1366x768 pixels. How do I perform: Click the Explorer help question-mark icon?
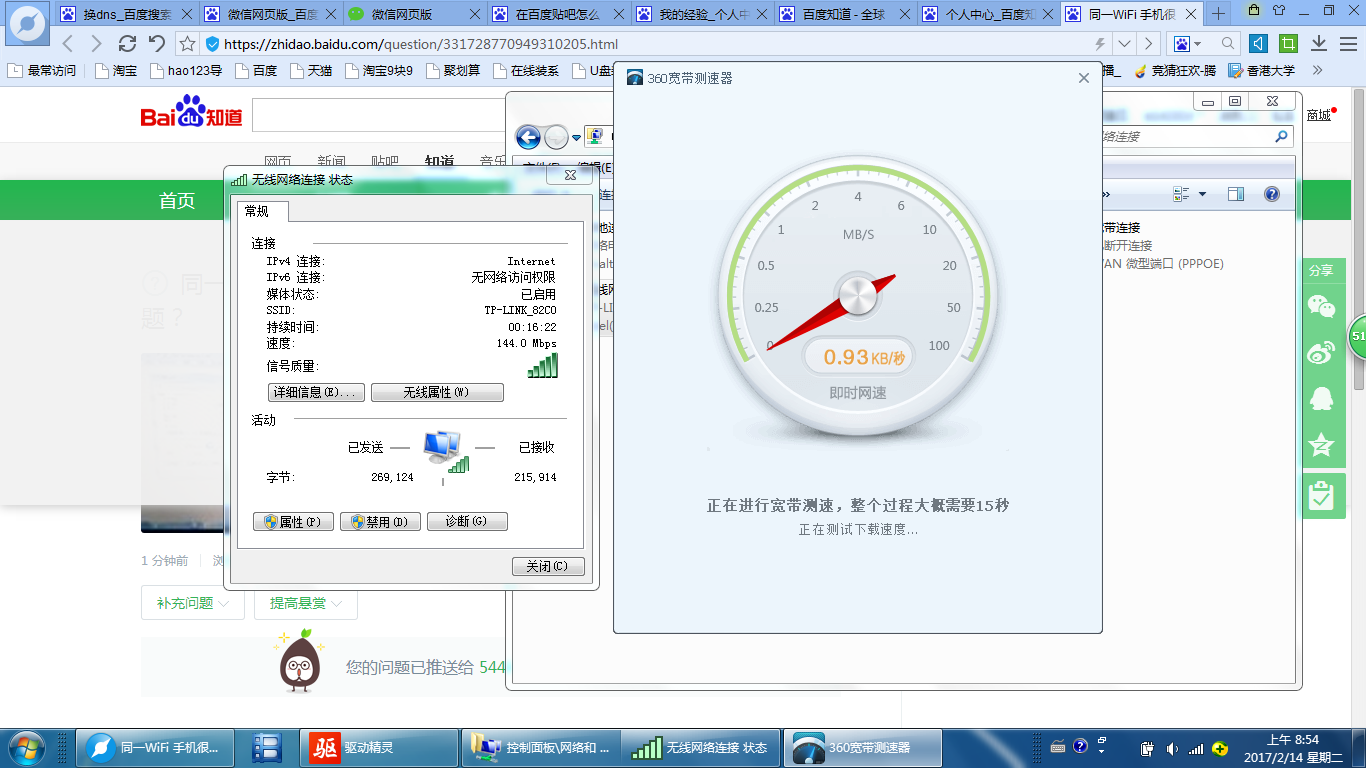tap(1272, 194)
